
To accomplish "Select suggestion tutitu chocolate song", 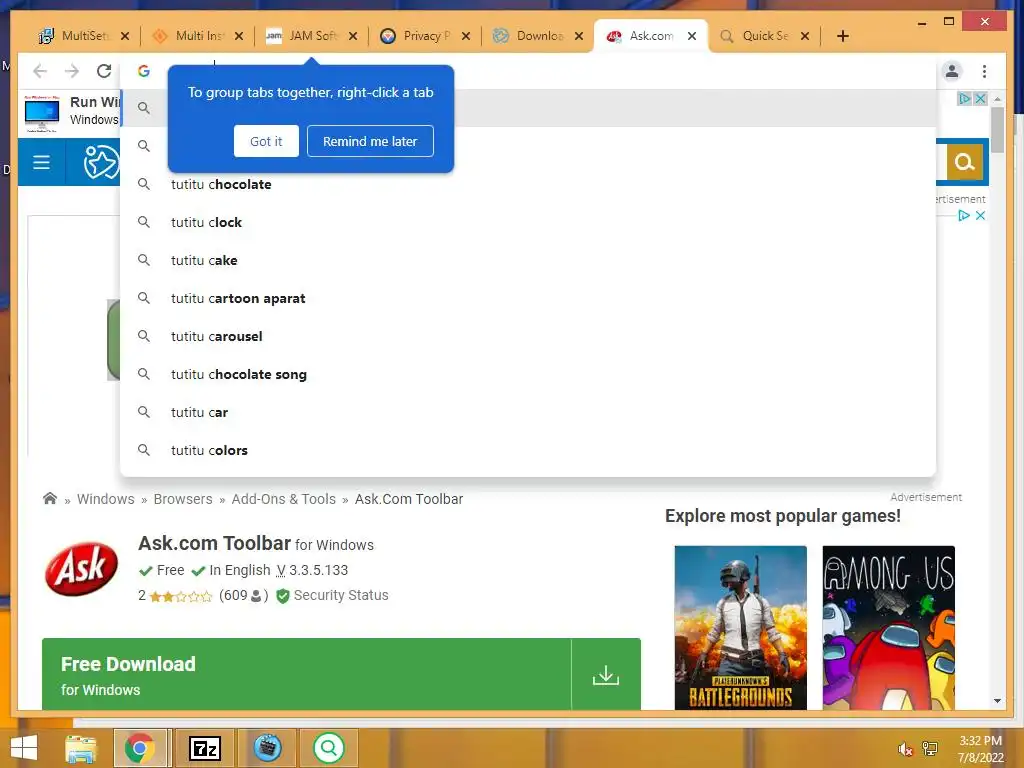I will [528, 374].
